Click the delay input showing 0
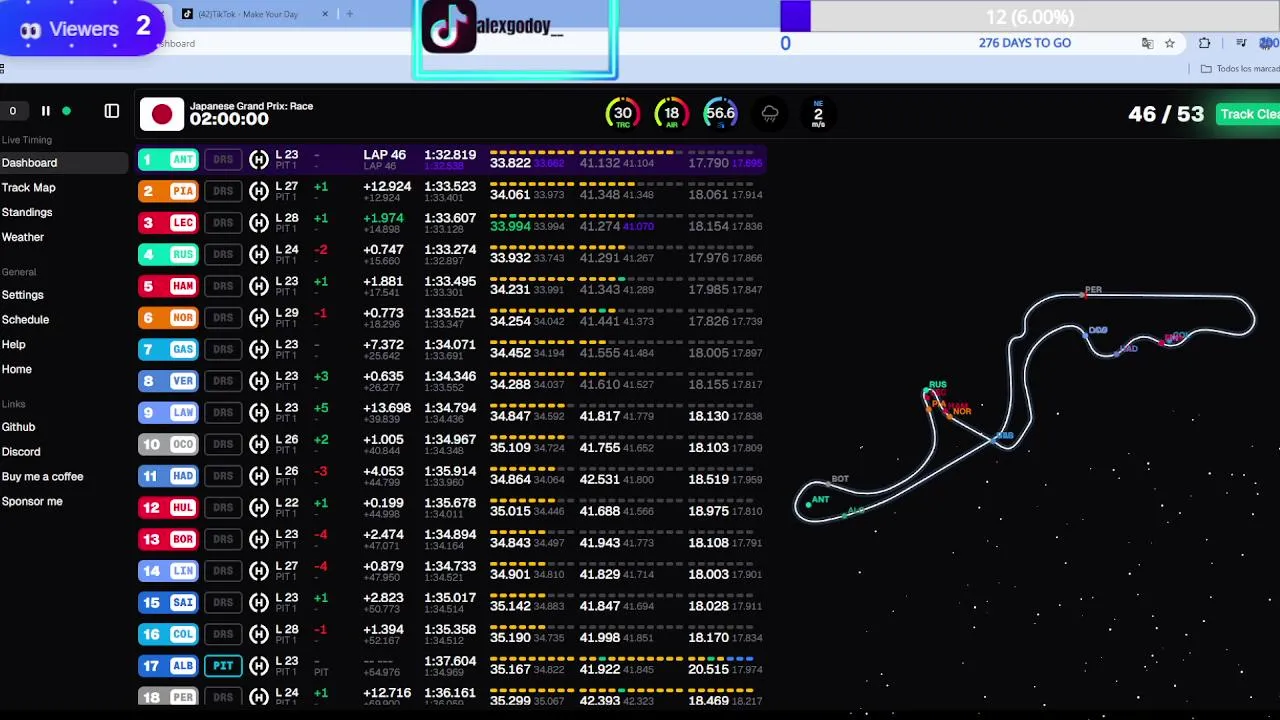 click(x=14, y=111)
